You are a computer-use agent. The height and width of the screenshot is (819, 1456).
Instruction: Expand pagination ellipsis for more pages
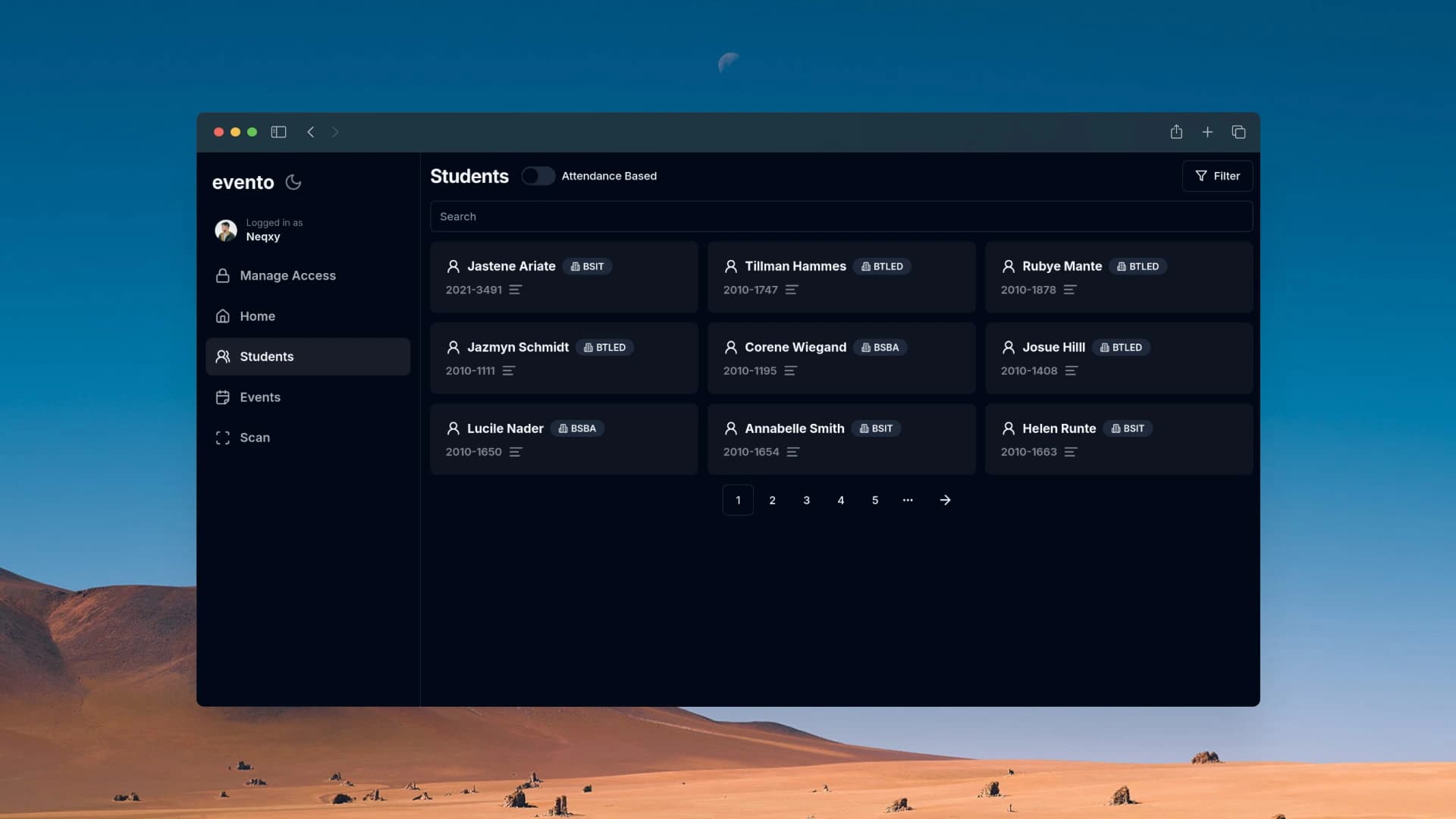(908, 500)
